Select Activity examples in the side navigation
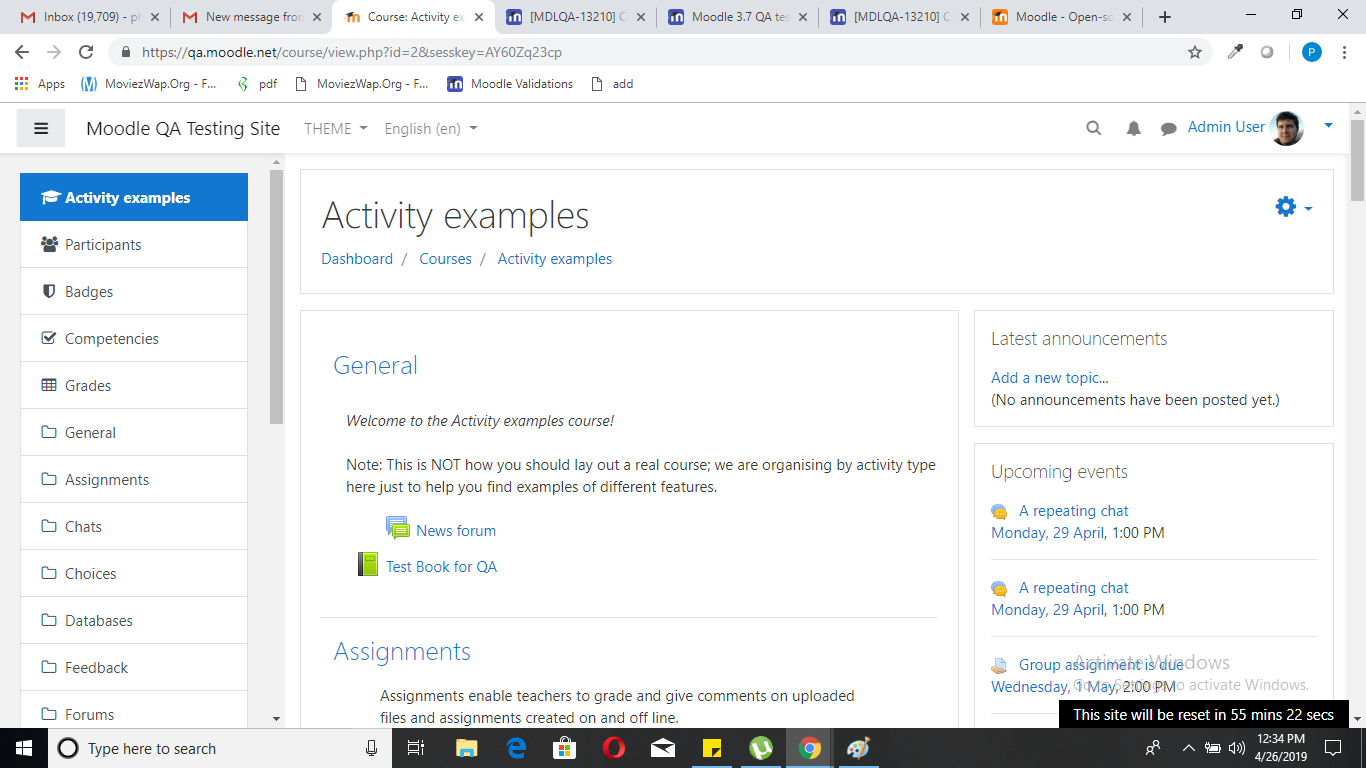This screenshot has width=1366, height=768. (x=134, y=197)
